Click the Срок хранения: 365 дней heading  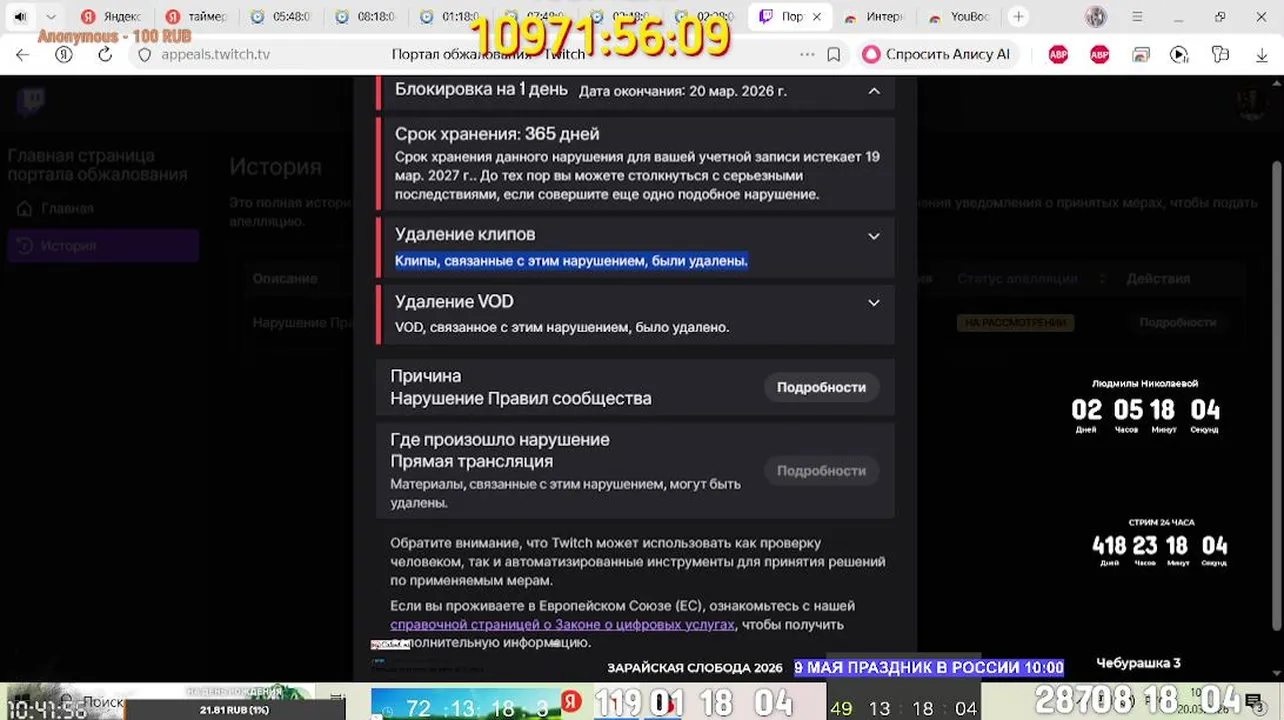(497, 134)
